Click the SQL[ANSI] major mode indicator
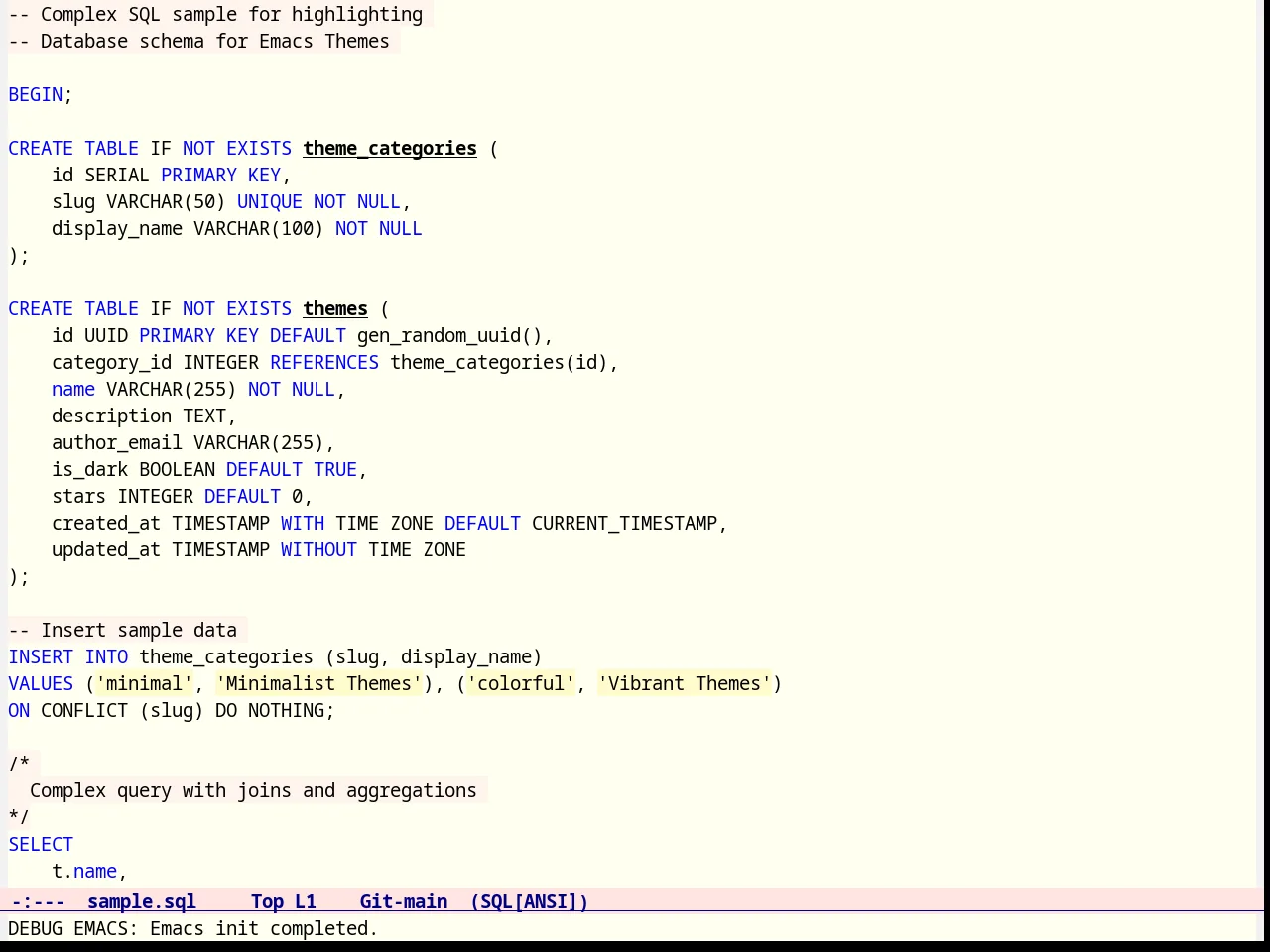Image resolution: width=1270 pixels, height=952 pixels. point(529,901)
